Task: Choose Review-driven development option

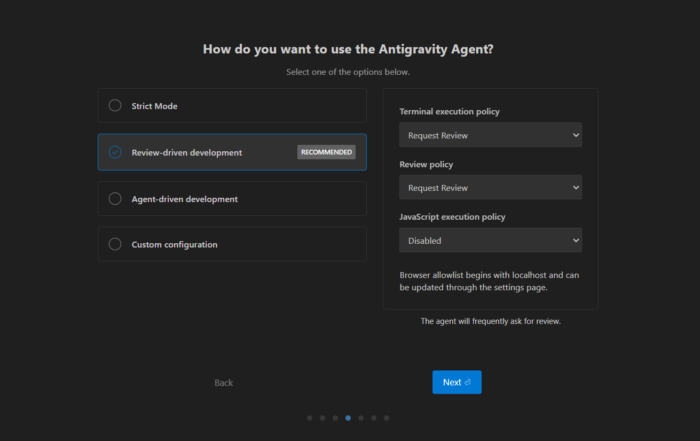Action: [x=115, y=152]
